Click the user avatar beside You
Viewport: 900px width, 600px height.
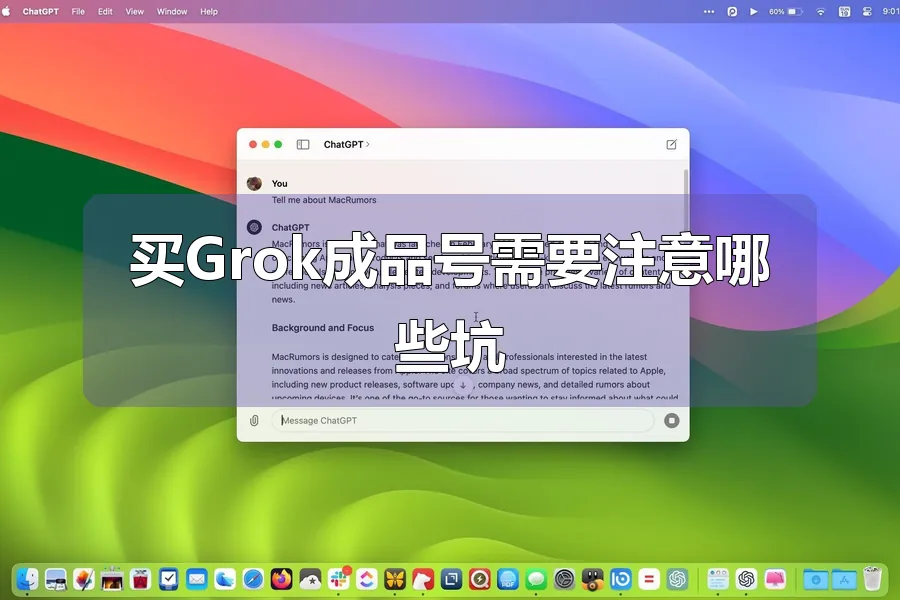254,184
